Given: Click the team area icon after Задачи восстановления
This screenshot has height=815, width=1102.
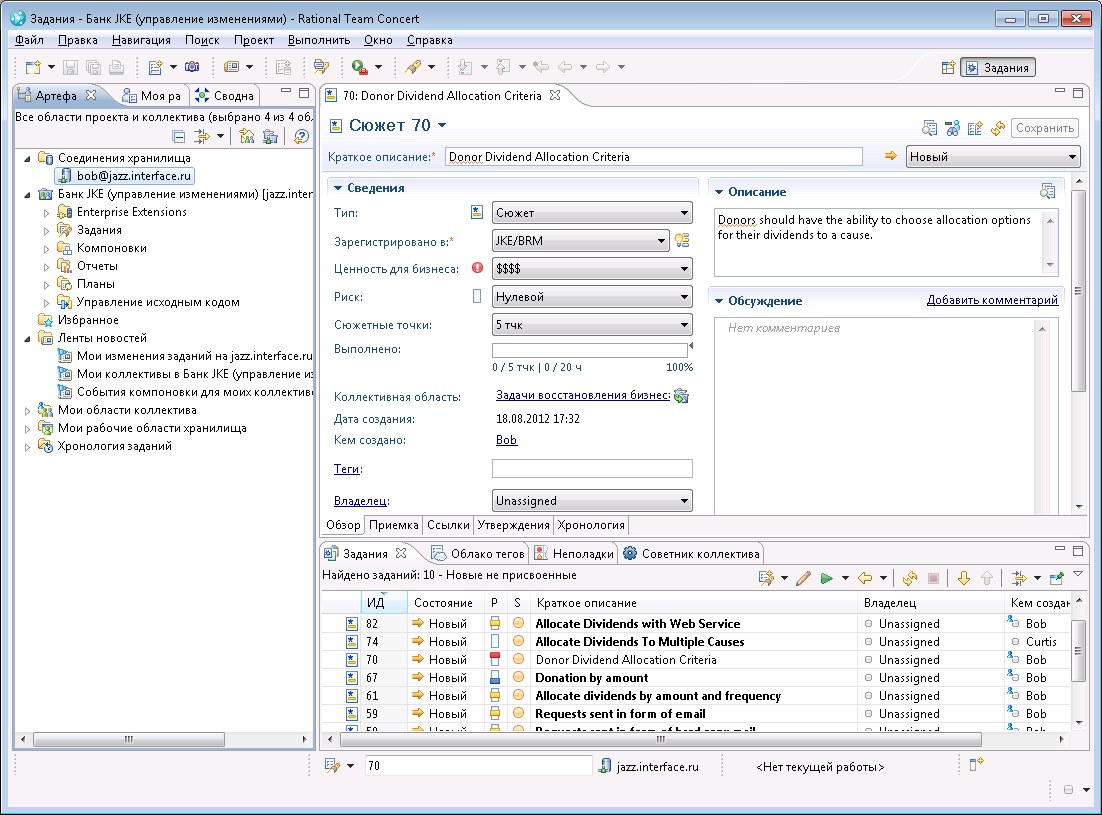Looking at the screenshot, I should (x=680, y=396).
